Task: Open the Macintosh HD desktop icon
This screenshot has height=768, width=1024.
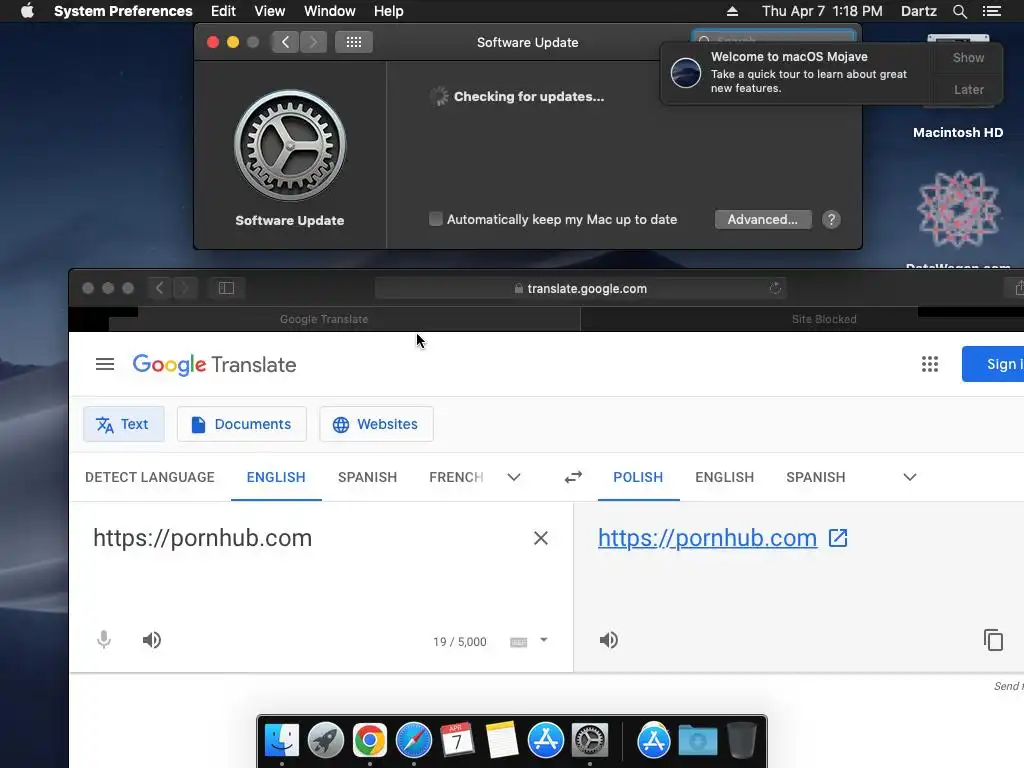Action: [x=957, y=85]
